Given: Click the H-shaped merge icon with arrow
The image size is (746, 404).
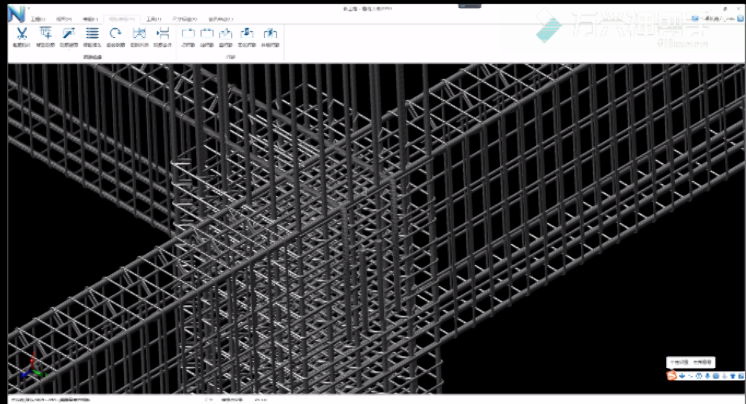Looking at the screenshot, I should click(163, 34).
